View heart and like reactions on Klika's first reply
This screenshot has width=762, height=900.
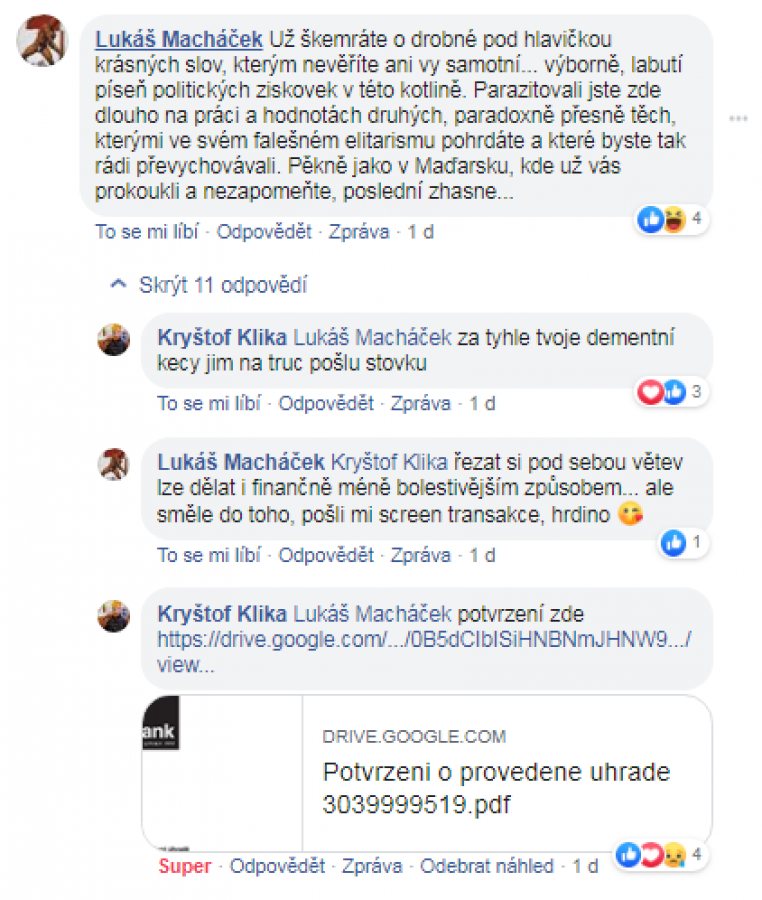pyautogui.click(x=671, y=392)
